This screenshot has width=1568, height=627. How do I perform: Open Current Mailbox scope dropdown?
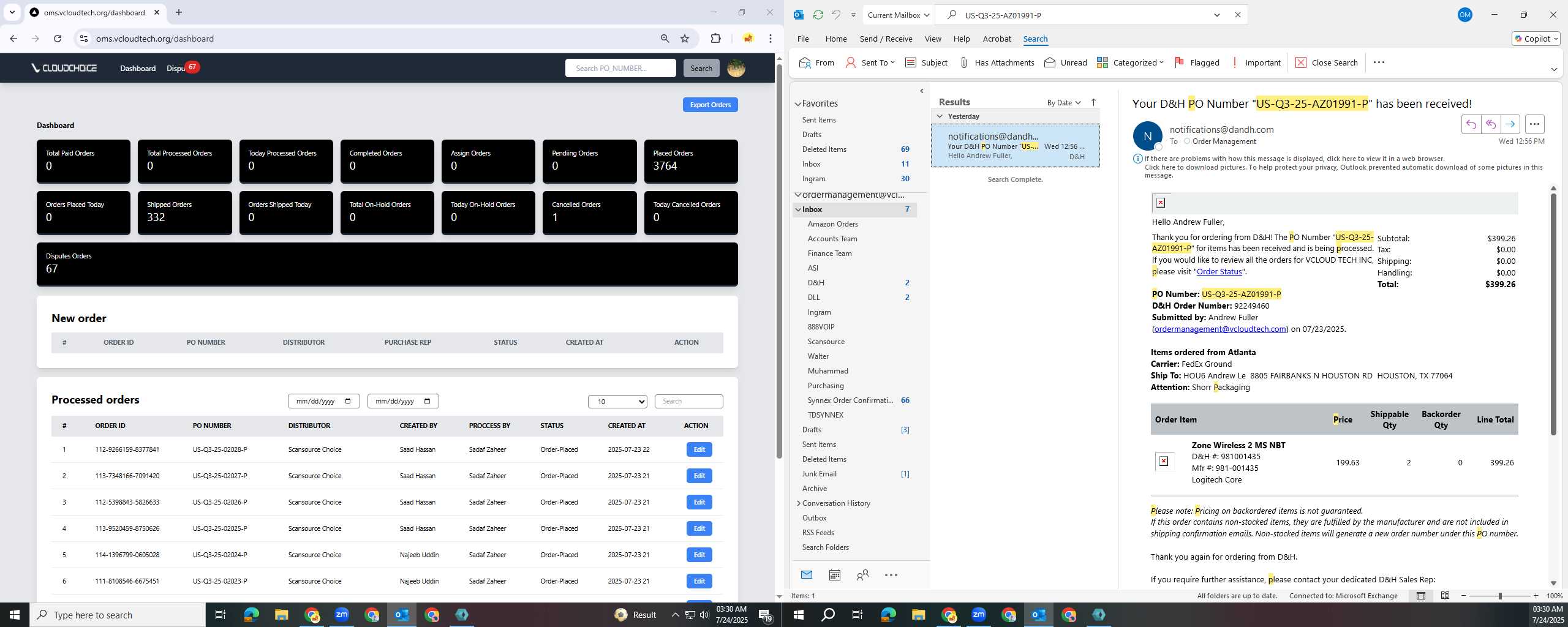click(899, 15)
